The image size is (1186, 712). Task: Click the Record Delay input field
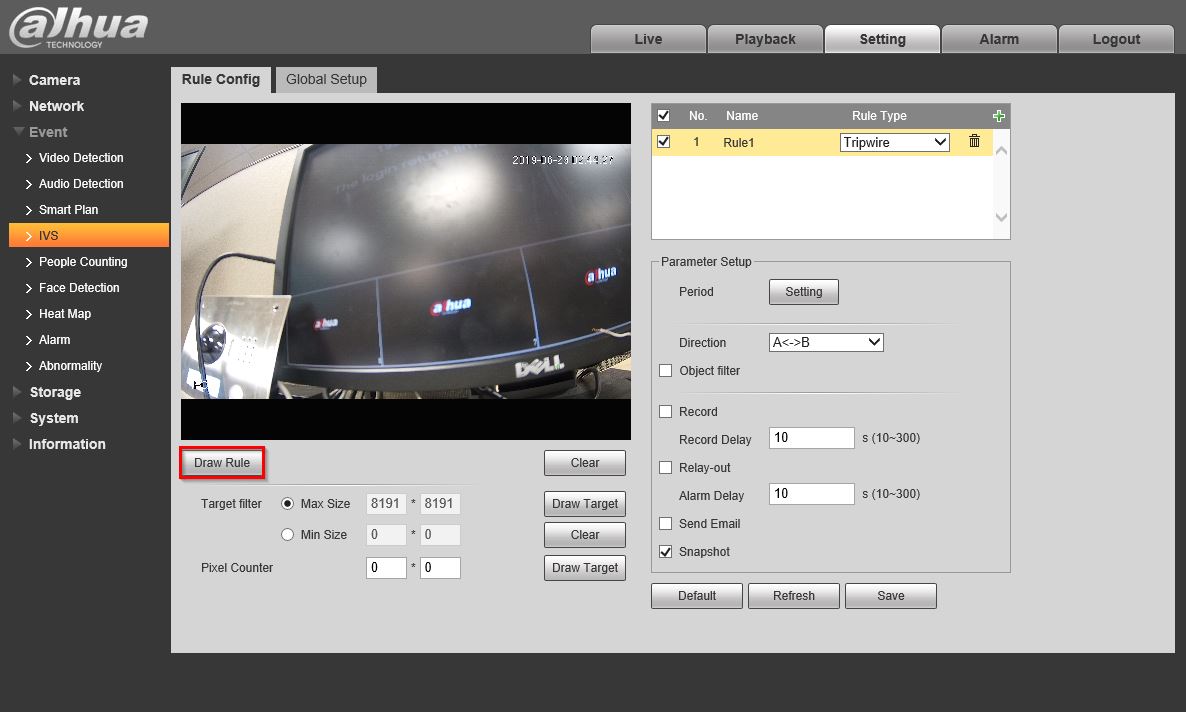pyautogui.click(x=811, y=438)
